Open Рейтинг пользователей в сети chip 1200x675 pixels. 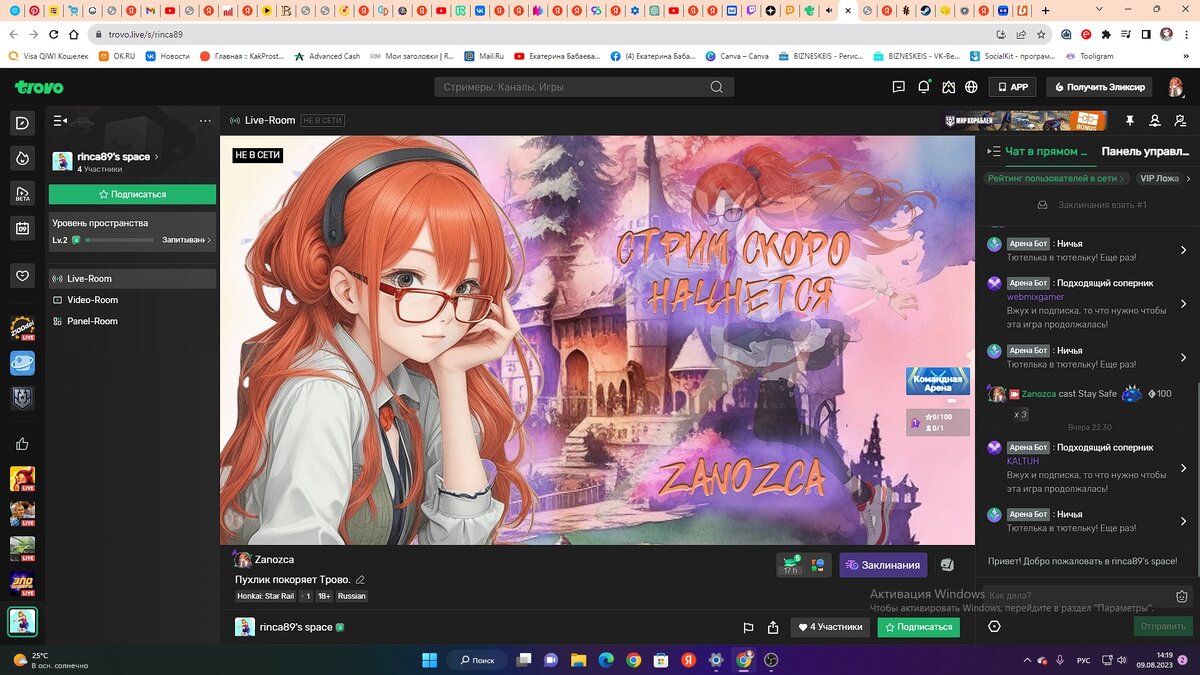tap(1055, 178)
